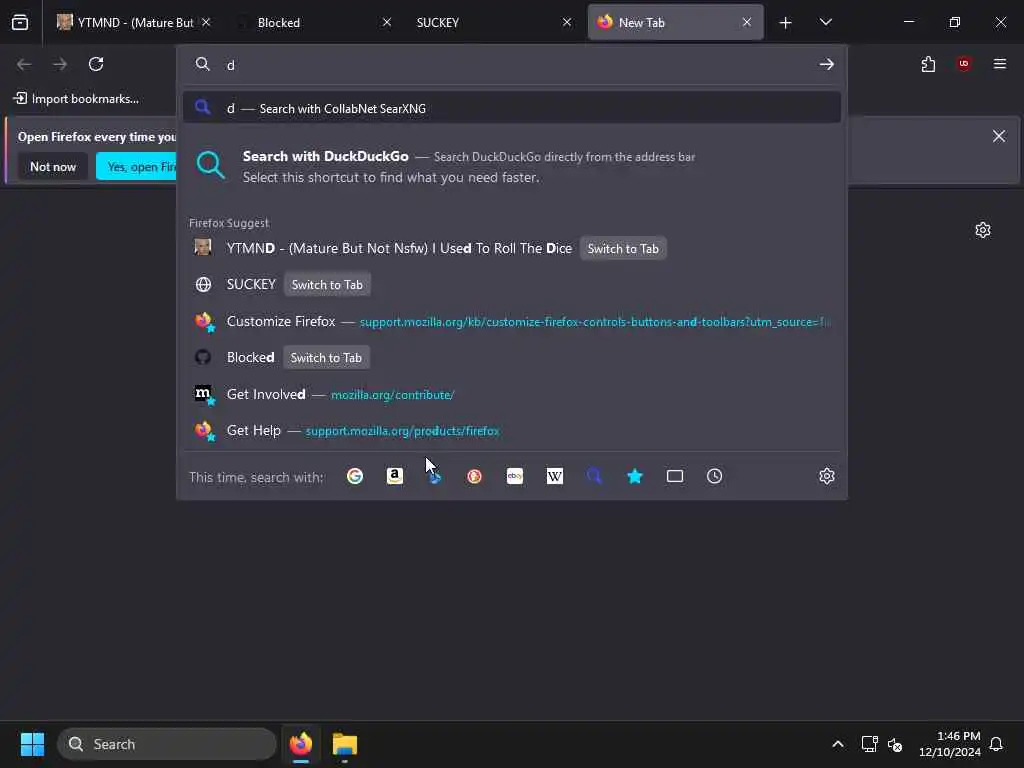Viewport: 1024px width, 768px height.
Task: Search this time with eBay
Action: point(515,476)
